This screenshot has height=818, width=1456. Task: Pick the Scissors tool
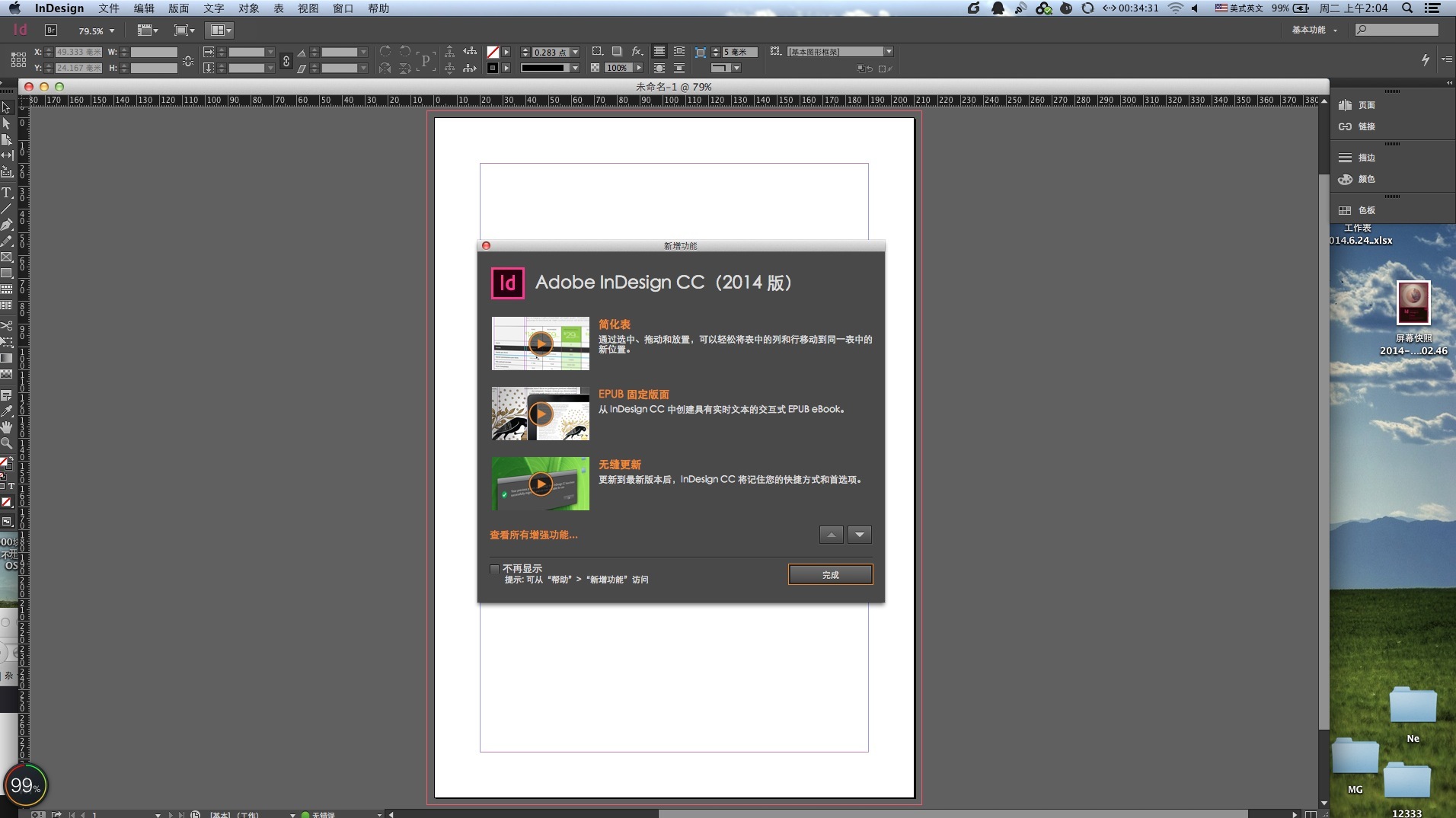pyautogui.click(x=7, y=326)
